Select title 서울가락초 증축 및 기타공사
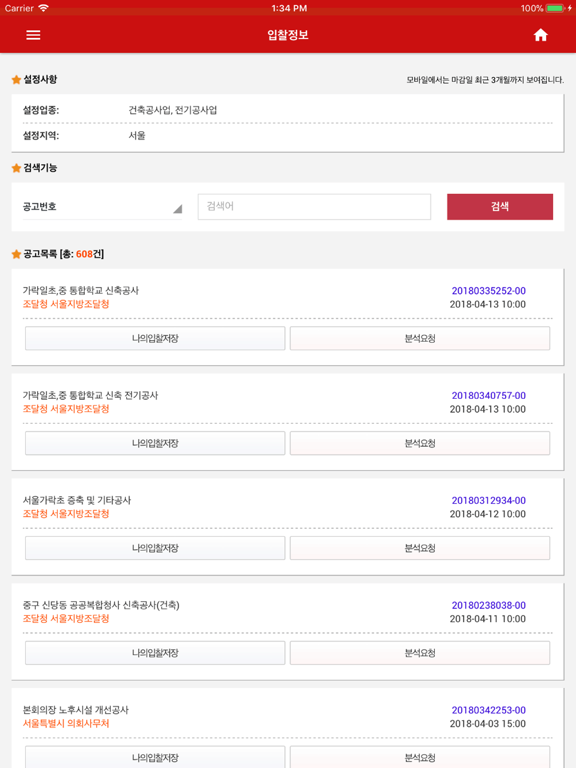This screenshot has height=768, width=576. pyautogui.click(x=77, y=500)
